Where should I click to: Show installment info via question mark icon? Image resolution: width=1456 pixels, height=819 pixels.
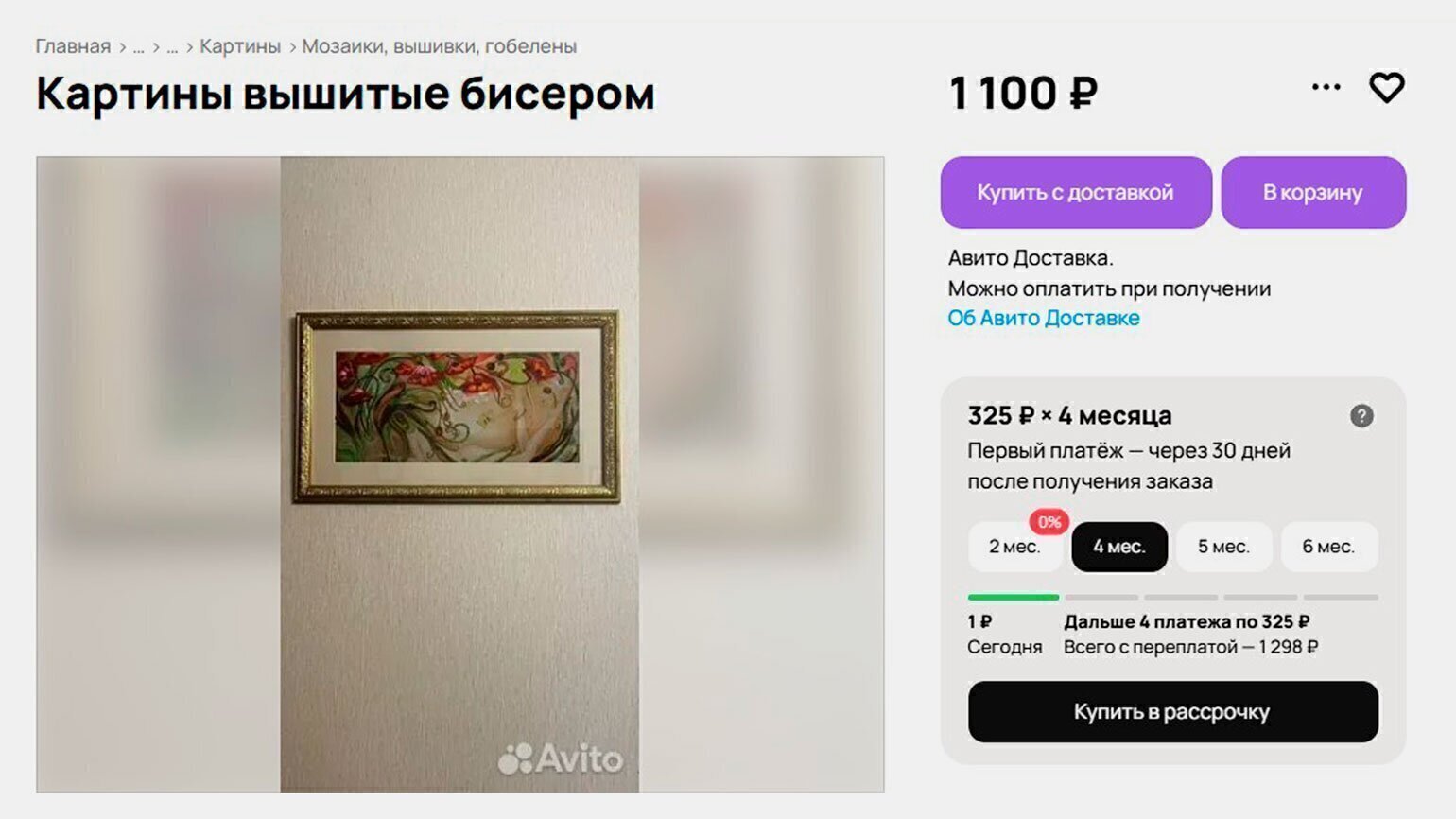[x=1361, y=416]
